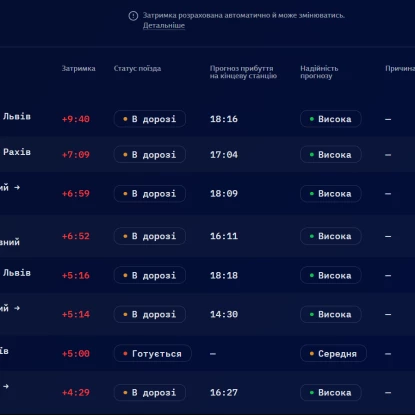Click the Прогноз прибуття column header
The width and height of the screenshot is (415, 415).
click(243, 72)
